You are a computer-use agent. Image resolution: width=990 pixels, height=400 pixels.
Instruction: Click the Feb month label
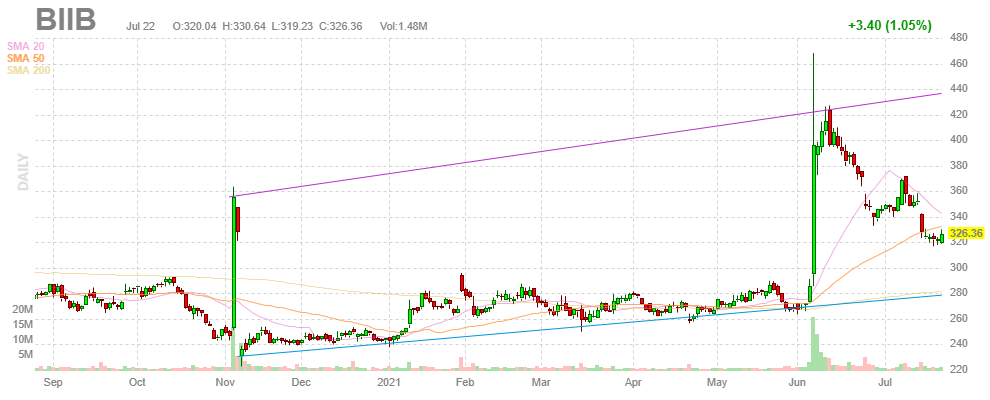[x=465, y=382]
